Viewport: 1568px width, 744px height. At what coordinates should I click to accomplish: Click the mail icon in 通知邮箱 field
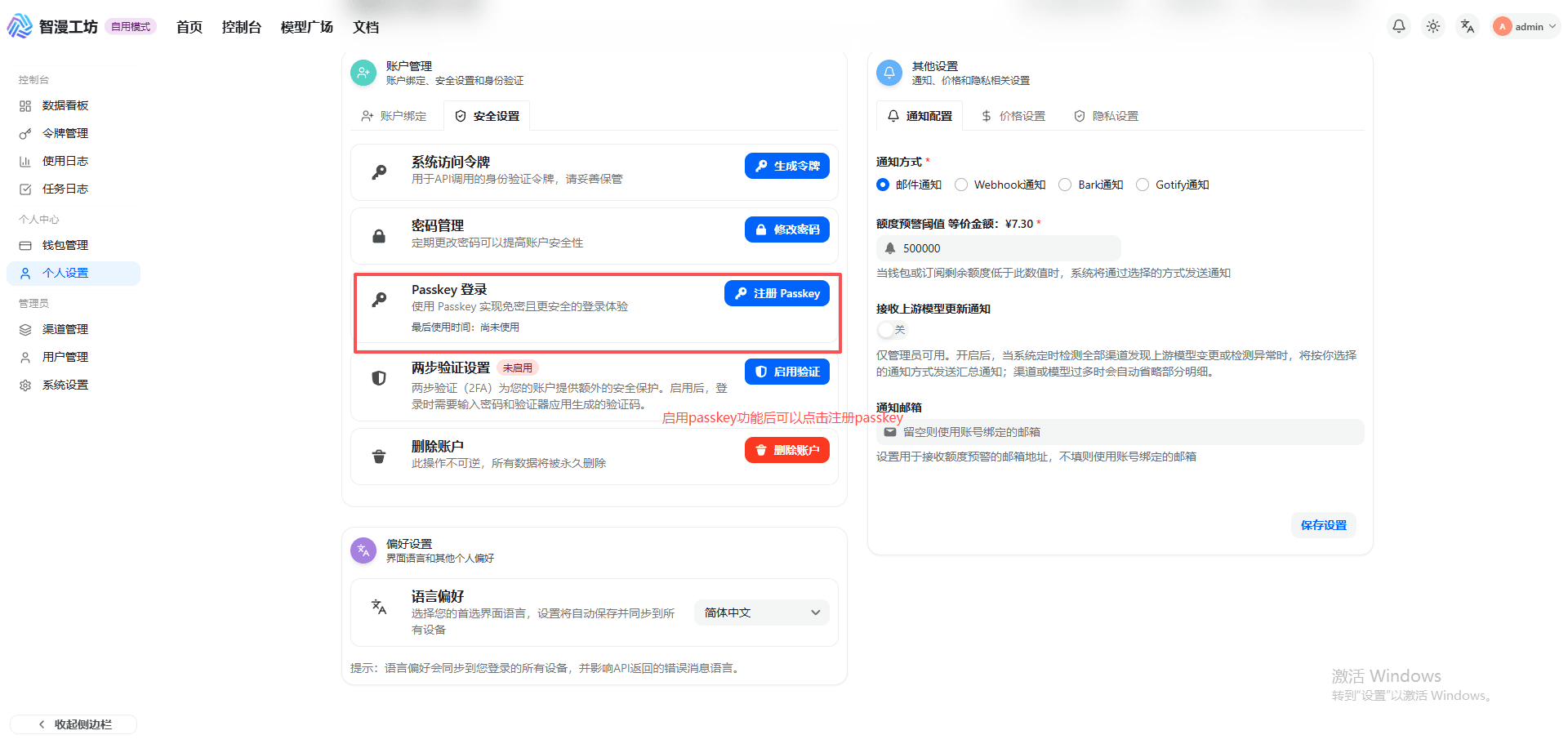pyautogui.click(x=890, y=432)
